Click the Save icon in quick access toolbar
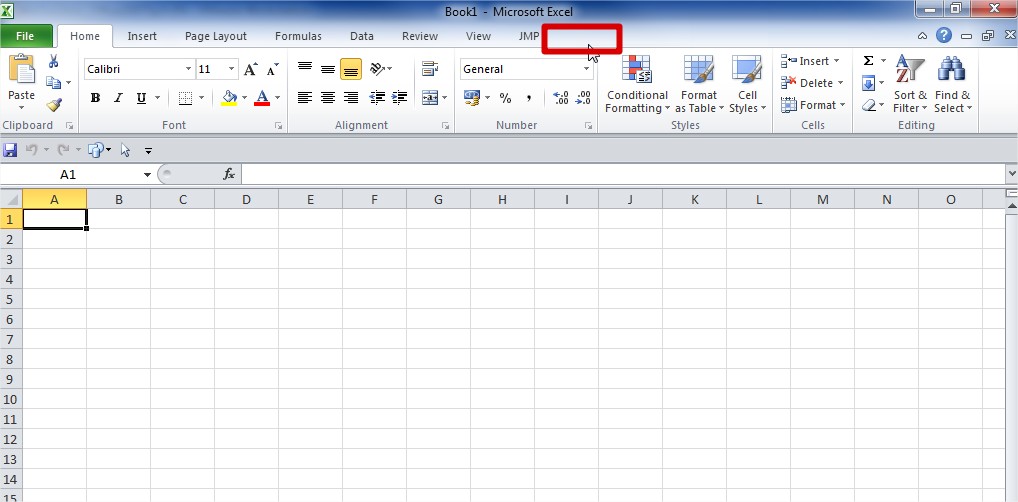The height and width of the screenshot is (502, 1018). tap(10, 150)
